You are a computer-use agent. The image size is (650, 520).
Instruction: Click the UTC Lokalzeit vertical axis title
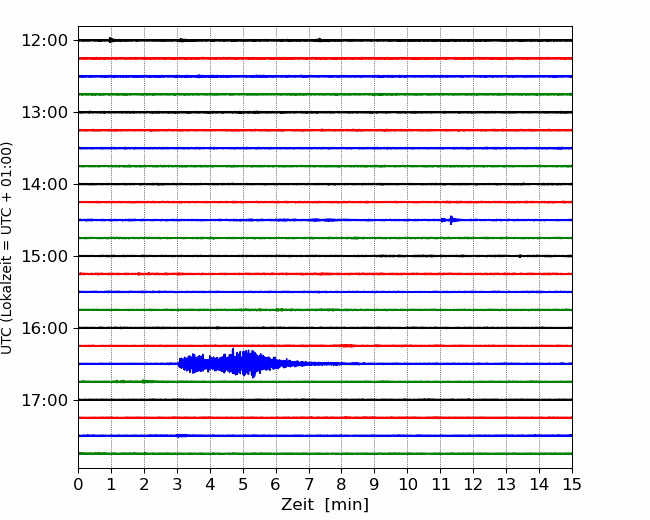tap(7, 248)
